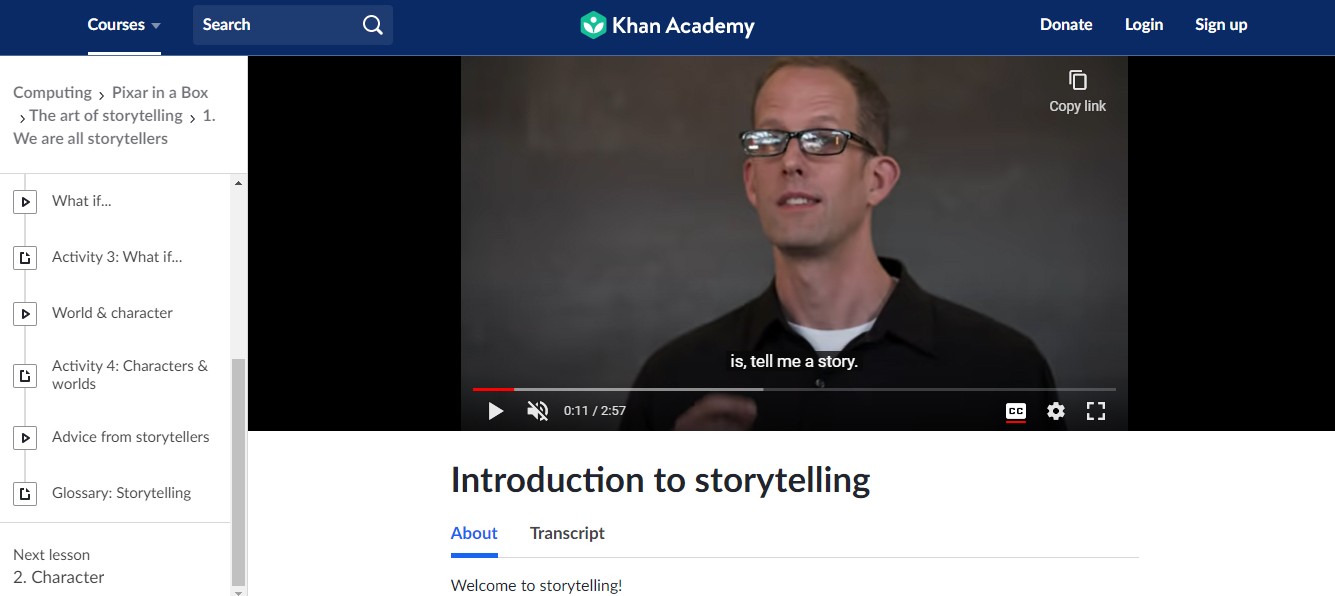Screen dimensions: 1335x596
Task: Click the sidebar scroll up arrow
Action: 238,183
